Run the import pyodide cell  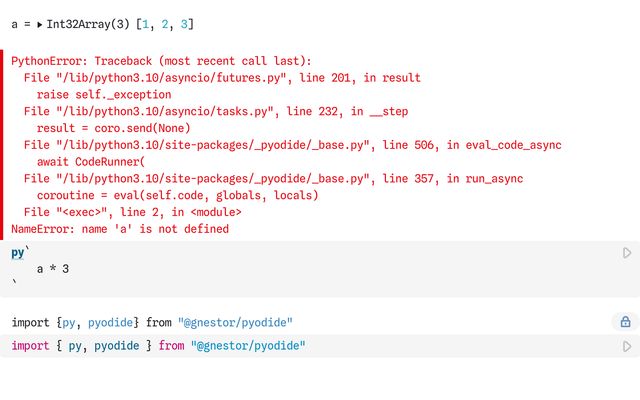click(x=627, y=347)
